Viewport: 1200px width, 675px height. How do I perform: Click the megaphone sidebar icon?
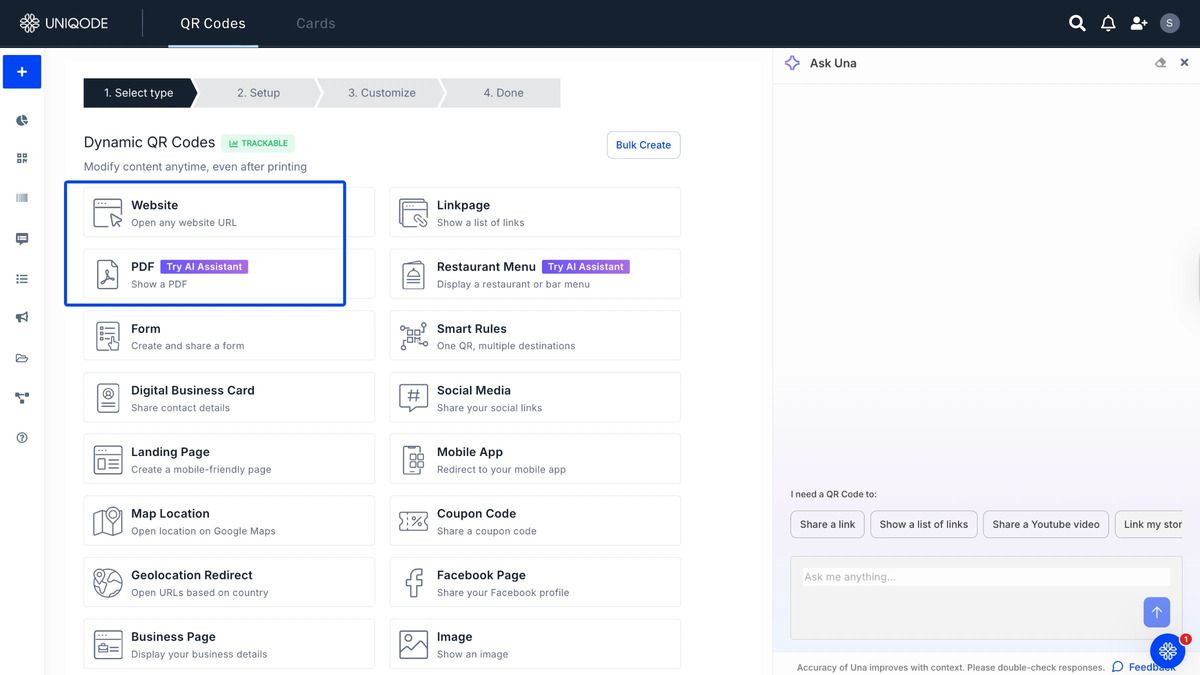(22, 318)
